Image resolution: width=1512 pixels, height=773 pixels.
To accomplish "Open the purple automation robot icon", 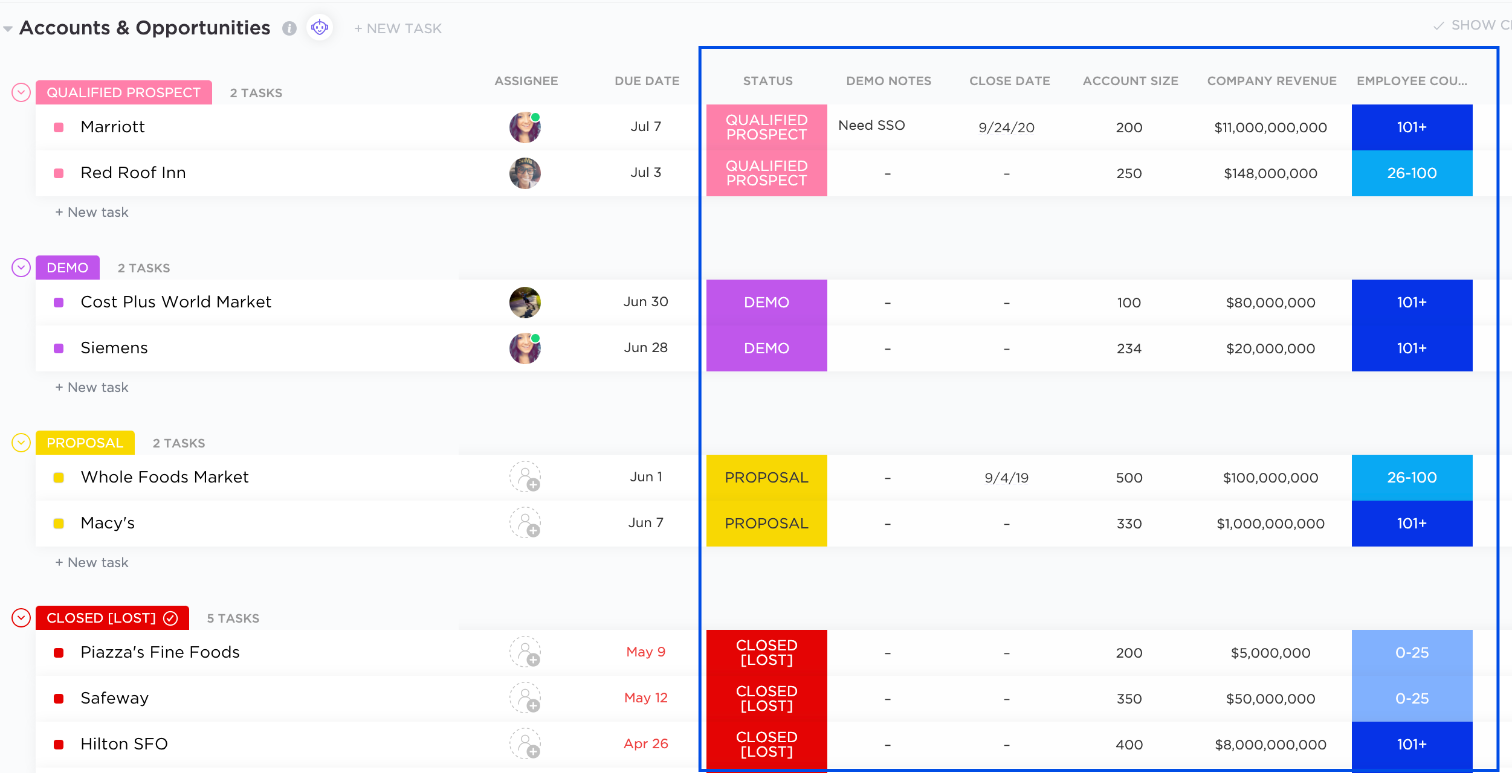I will [x=319, y=28].
